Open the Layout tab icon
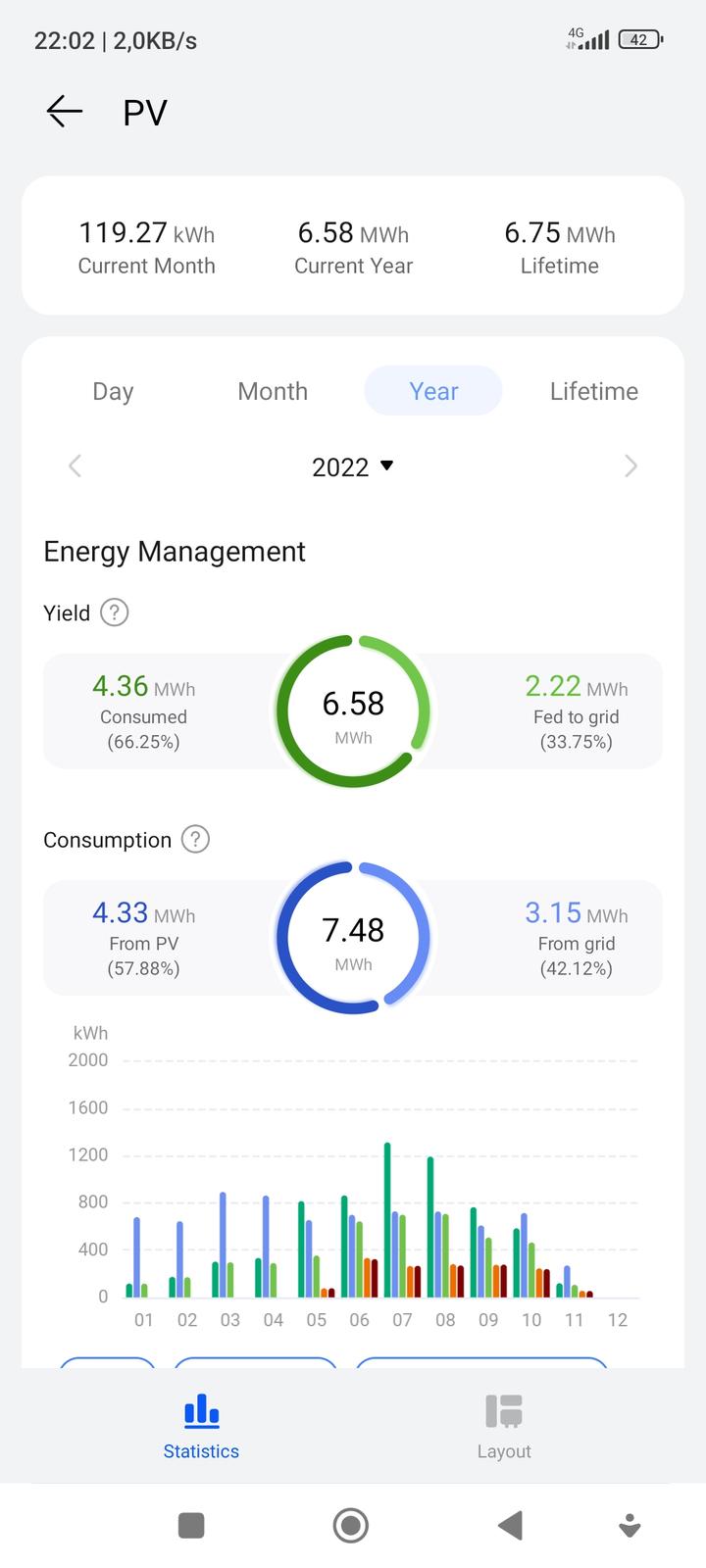This screenshot has height=1568, width=706. 504,1411
